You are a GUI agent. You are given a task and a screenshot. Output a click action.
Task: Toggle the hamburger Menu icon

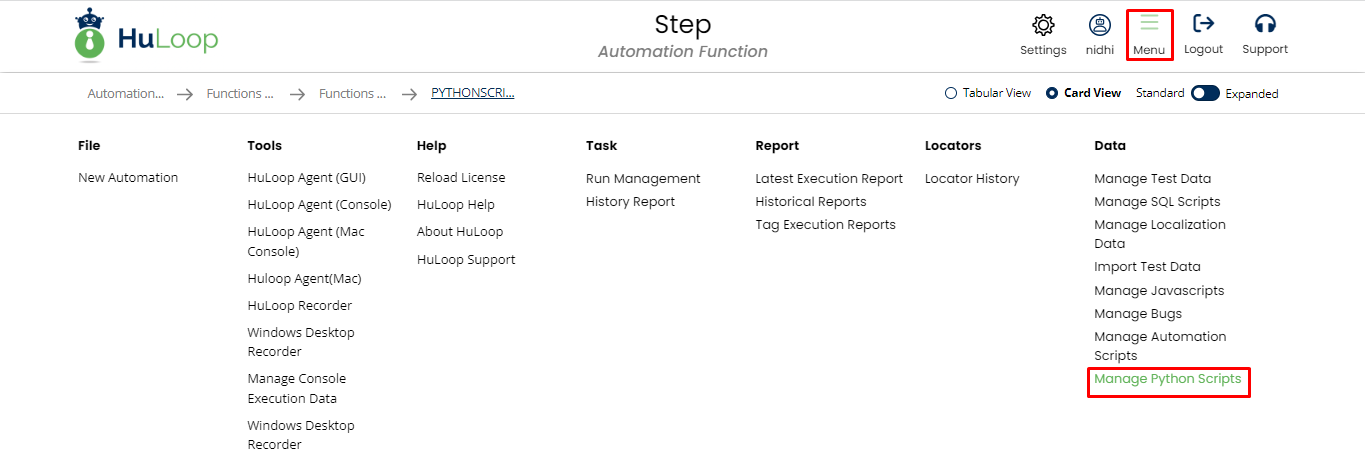coord(1149,24)
